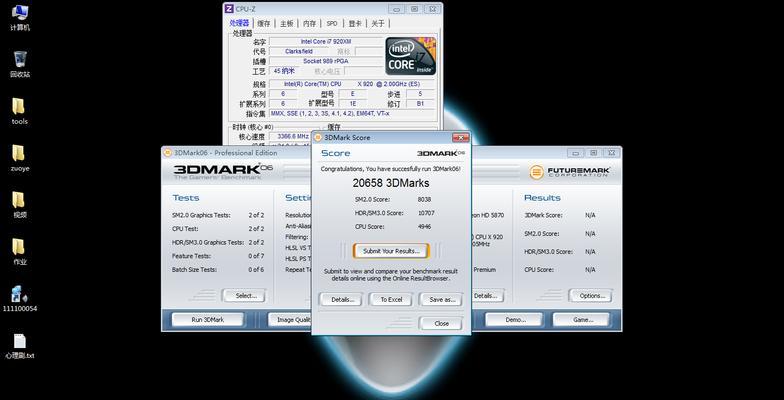The height and width of the screenshot is (400, 784).
Task: Click Details button in 3DMark Score dialog
Action: coord(342,300)
